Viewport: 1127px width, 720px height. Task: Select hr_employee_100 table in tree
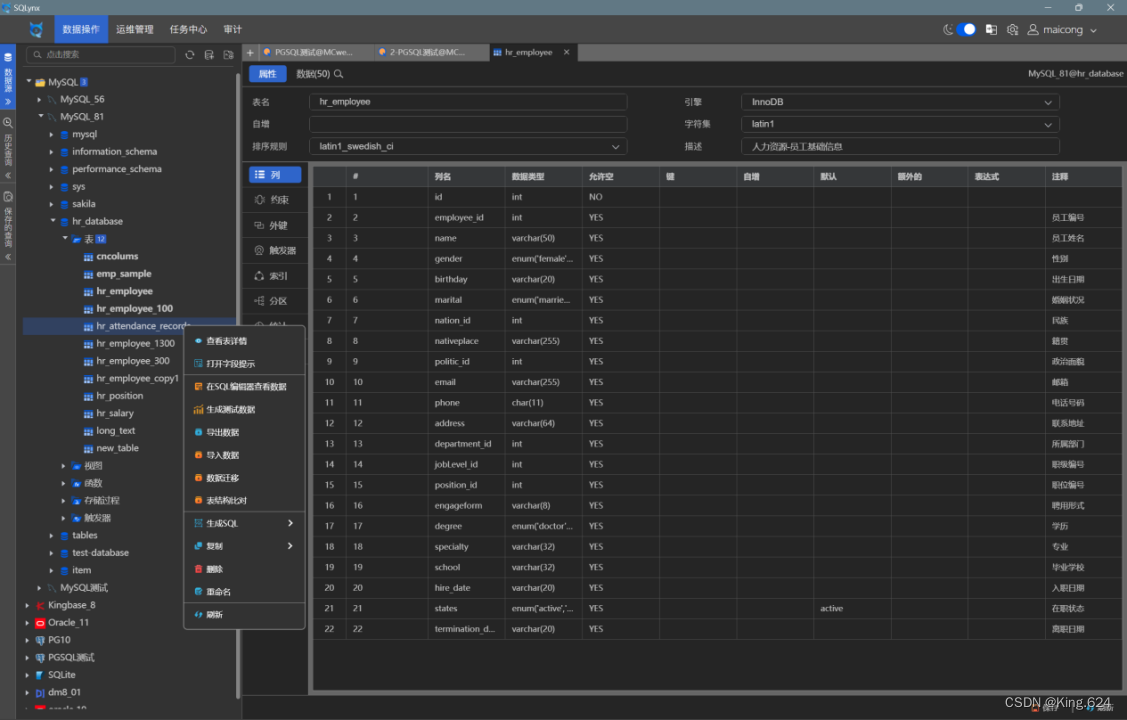coord(134,308)
